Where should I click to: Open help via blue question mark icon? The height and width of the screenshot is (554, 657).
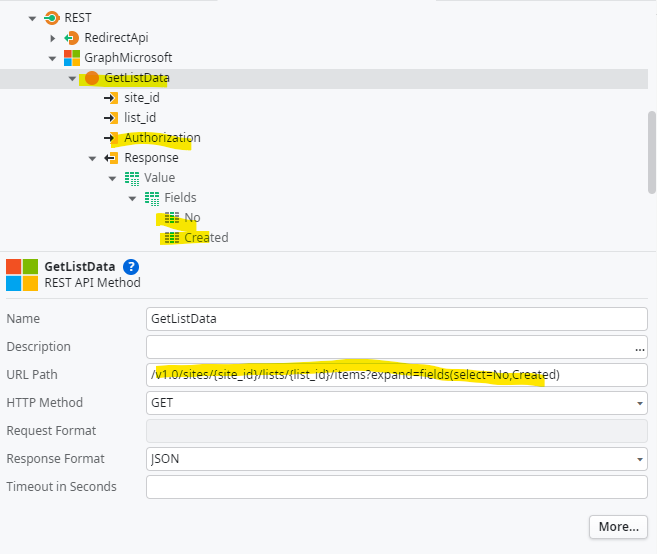131,267
